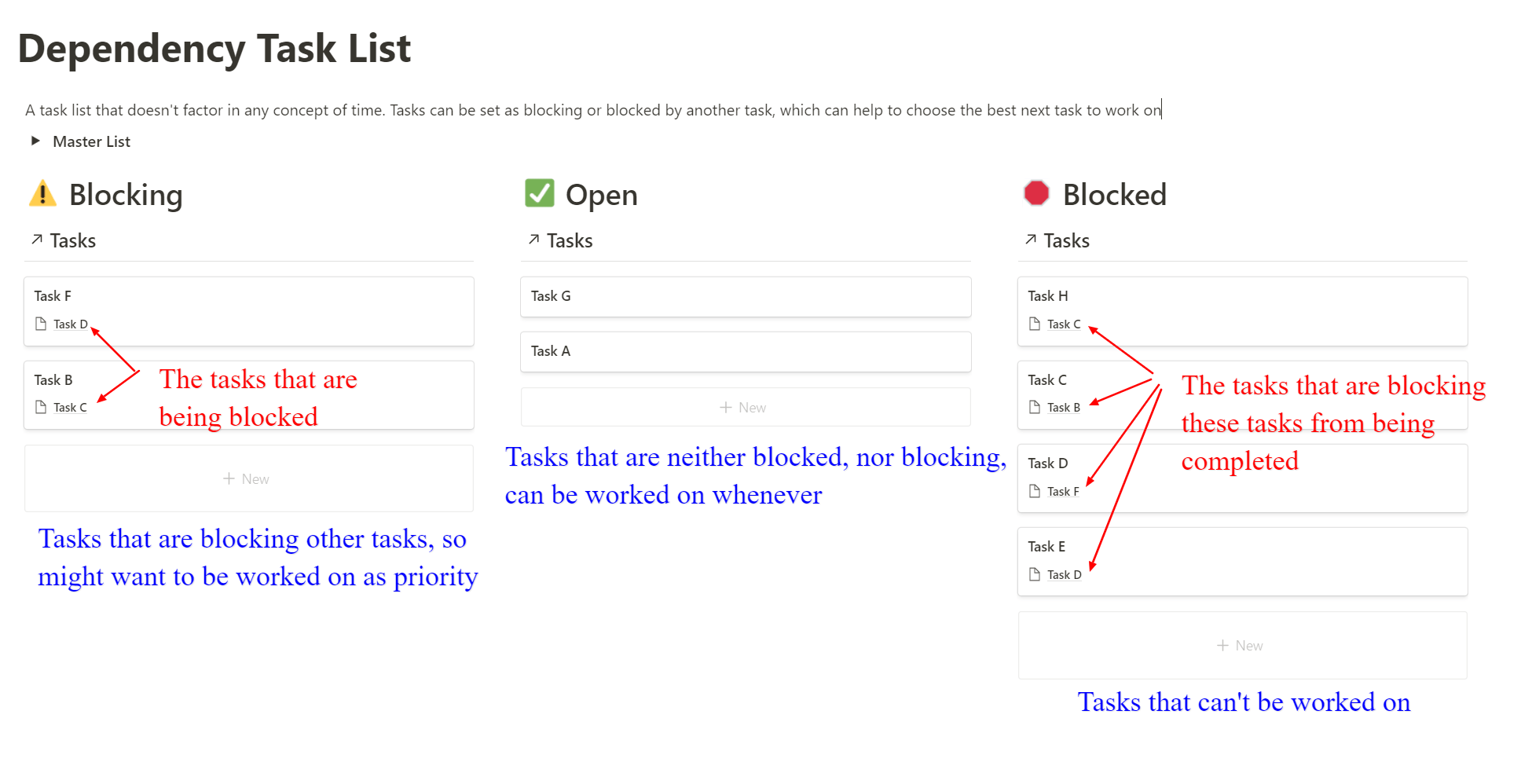Open linked Tasks arrow in Blocking column
Image resolution: width=1532 pixels, height=784 pixels.
(37, 240)
